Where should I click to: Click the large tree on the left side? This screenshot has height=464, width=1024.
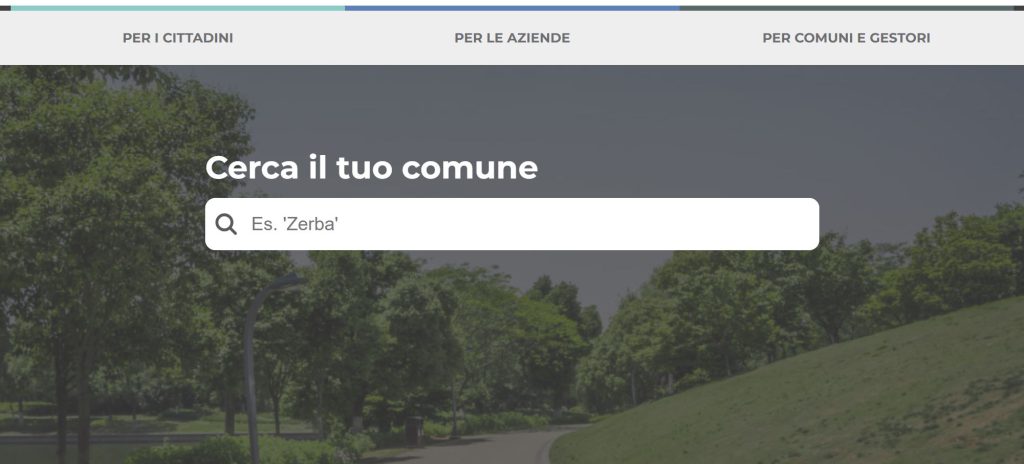98,229
